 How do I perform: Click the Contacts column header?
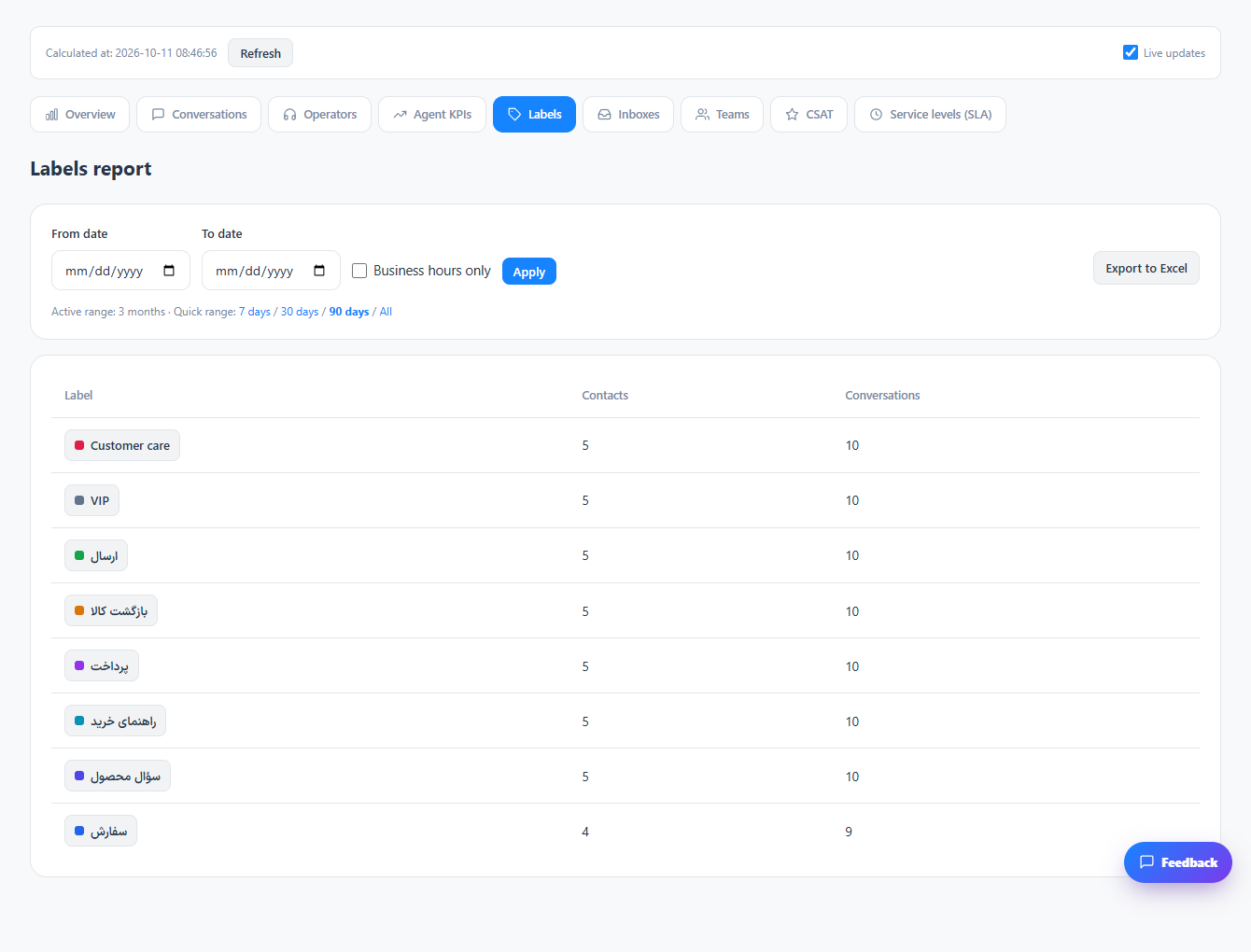[605, 396]
